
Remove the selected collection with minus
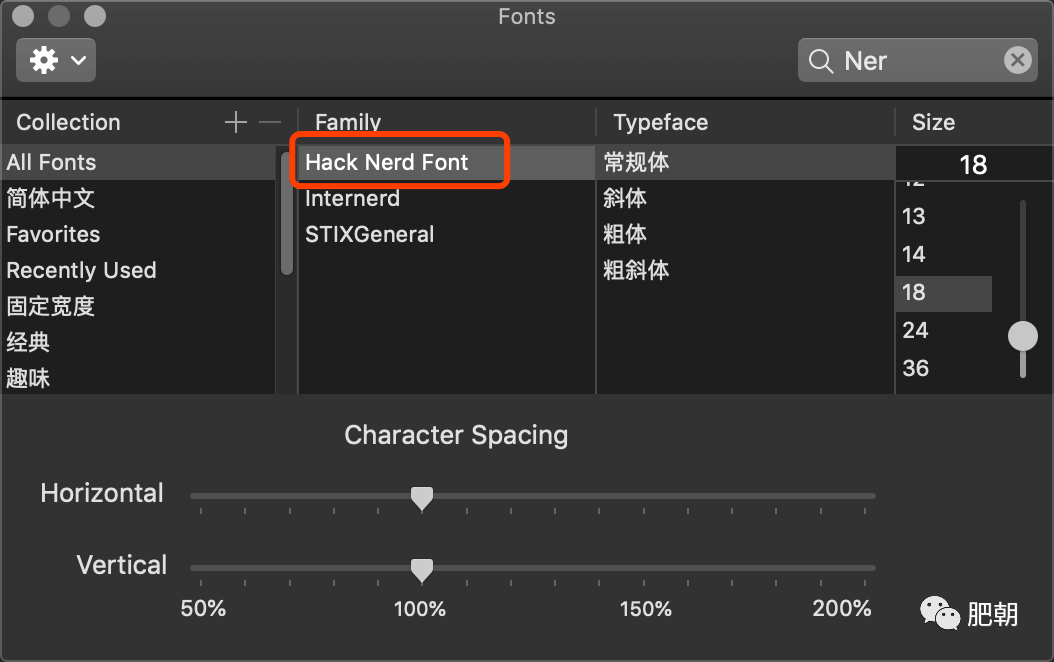270,122
